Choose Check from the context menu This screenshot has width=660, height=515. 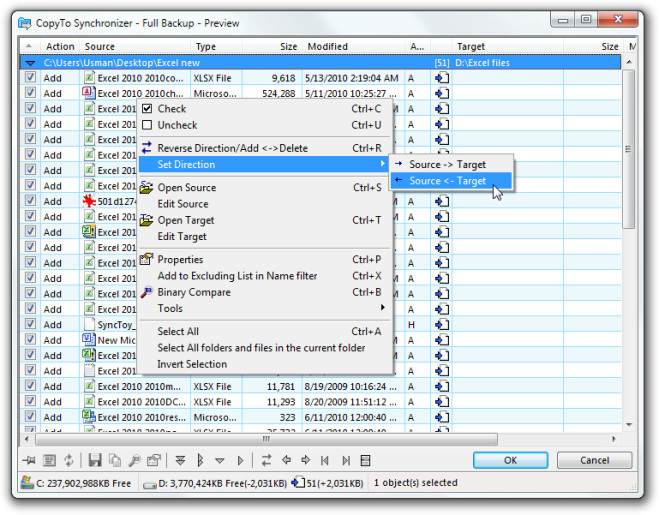tap(264, 109)
